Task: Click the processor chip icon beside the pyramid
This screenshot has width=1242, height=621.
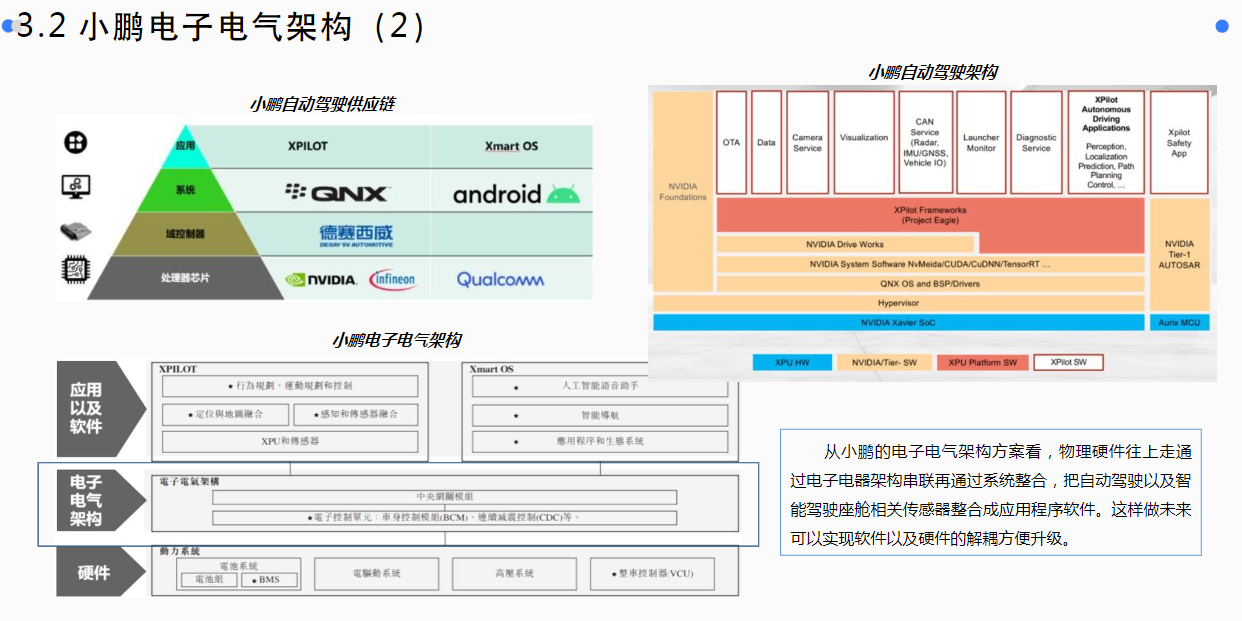Action: pyautogui.click(x=76, y=269)
